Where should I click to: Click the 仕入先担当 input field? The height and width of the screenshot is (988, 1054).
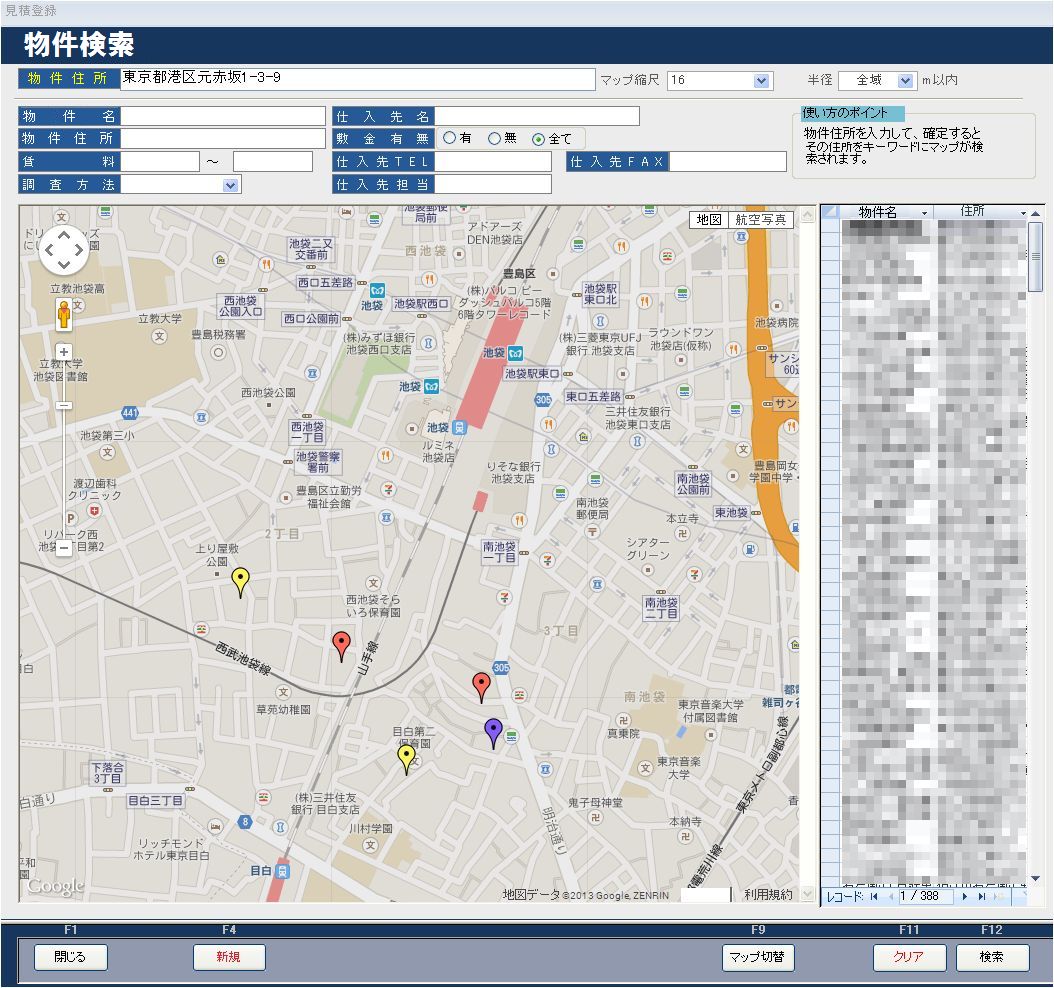[493, 184]
